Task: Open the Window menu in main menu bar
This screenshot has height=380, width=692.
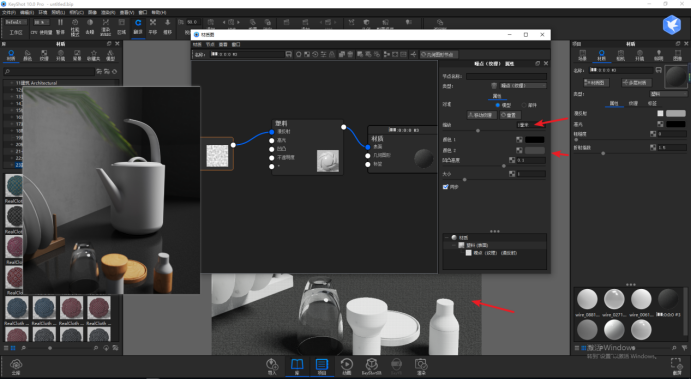Action: click(x=143, y=12)
